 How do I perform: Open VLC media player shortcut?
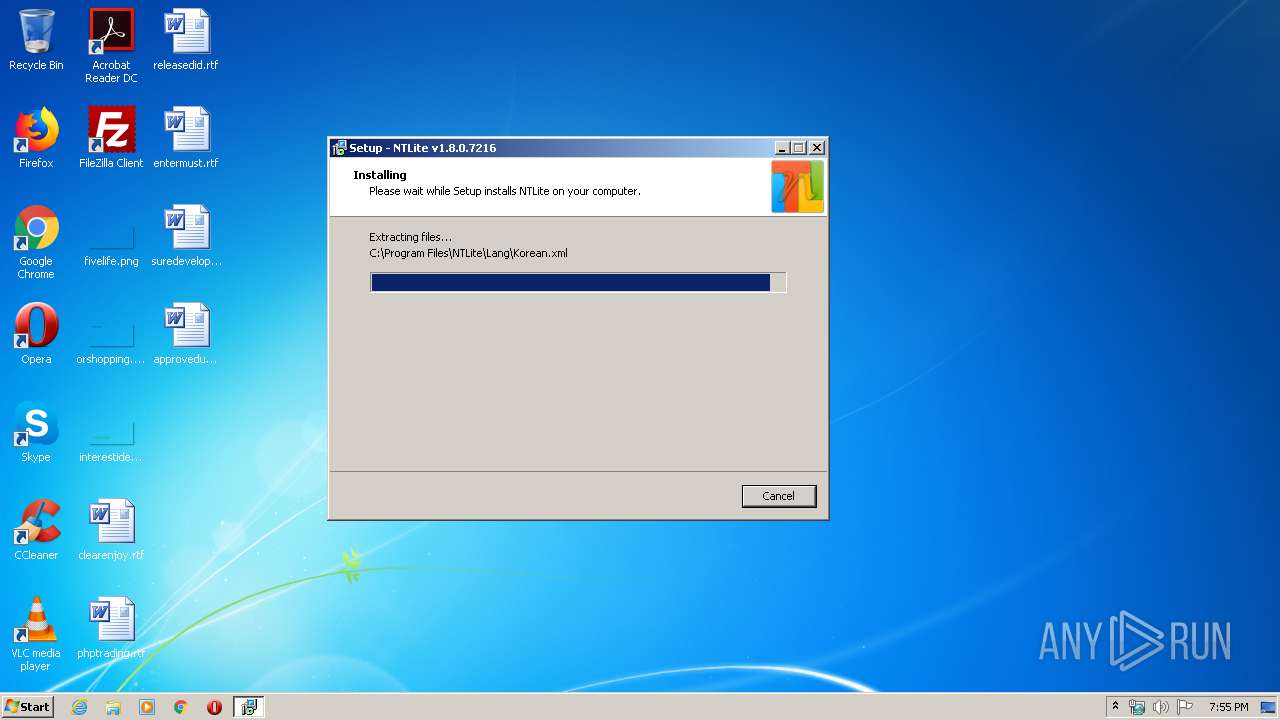coord(36,634)
